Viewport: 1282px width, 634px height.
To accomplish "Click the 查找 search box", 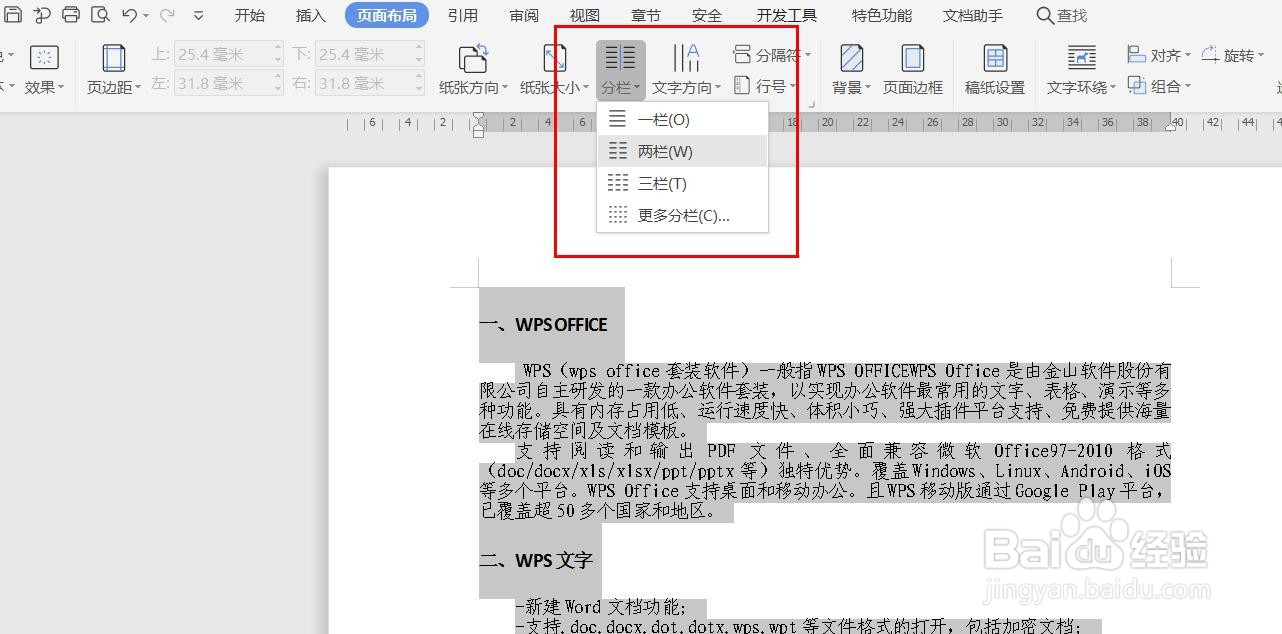I will click(x=1062, y=15).
